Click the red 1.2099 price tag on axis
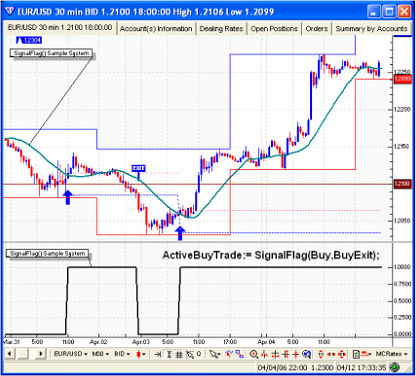Viewport: 416px width, 376px height. coord(403,79)
